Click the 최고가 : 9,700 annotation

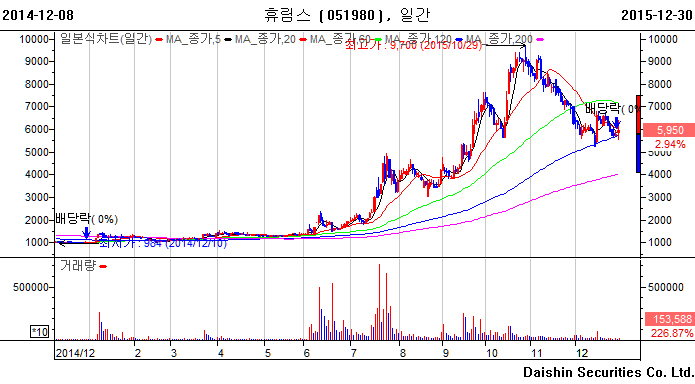[413, 45]
